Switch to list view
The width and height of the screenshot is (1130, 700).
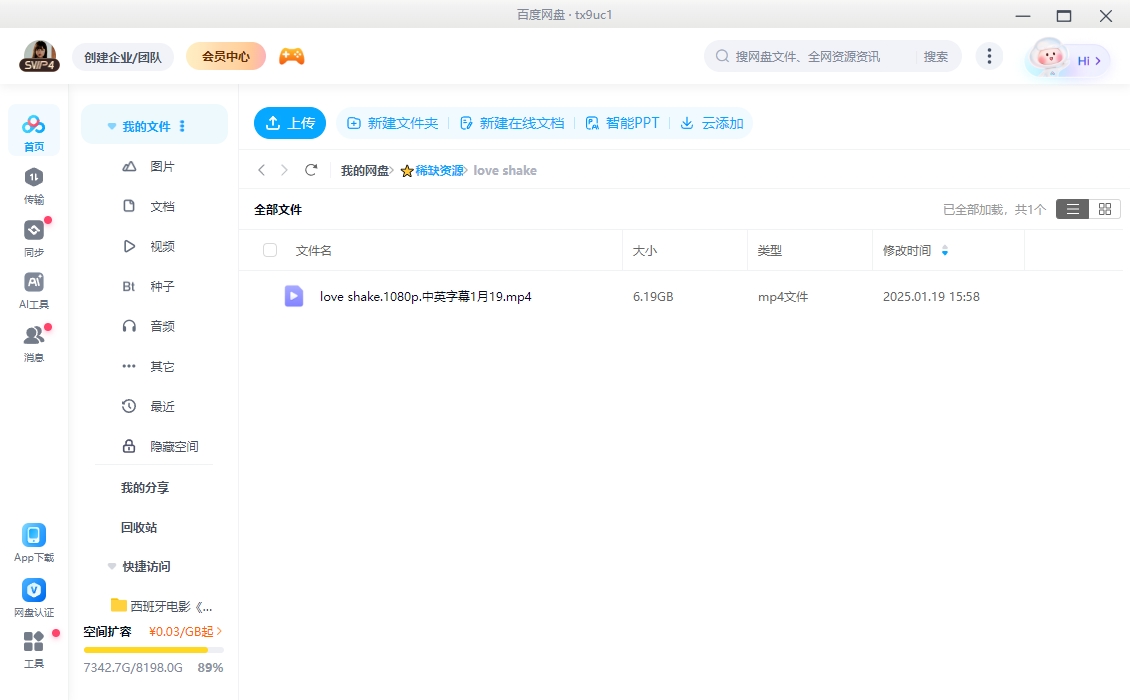[x=1073, y=209]
